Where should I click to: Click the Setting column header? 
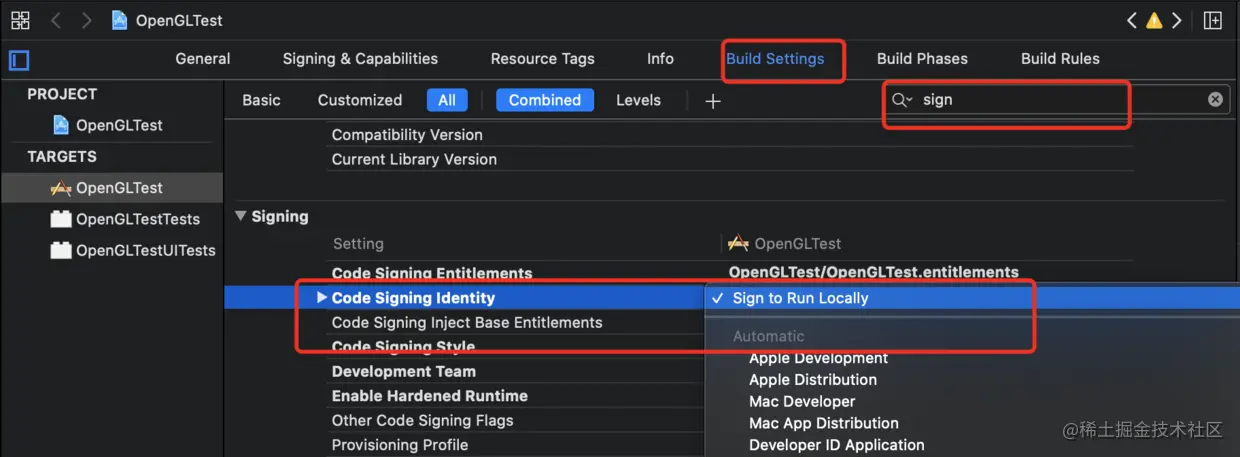(358, 243)
